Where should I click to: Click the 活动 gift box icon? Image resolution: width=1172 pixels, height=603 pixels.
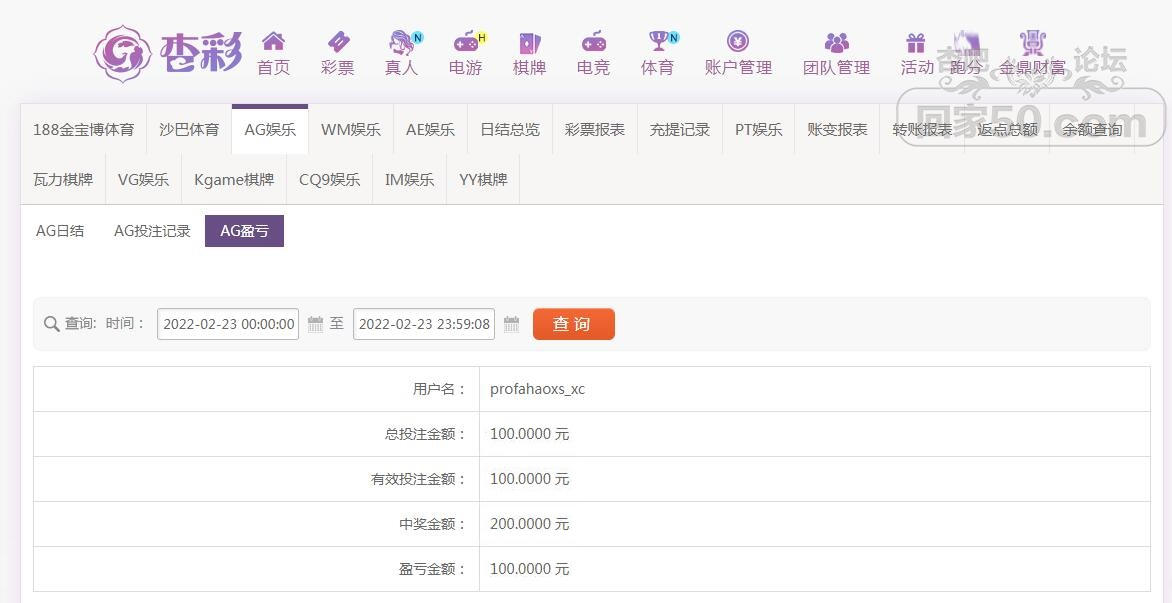[x=916, y=42]
